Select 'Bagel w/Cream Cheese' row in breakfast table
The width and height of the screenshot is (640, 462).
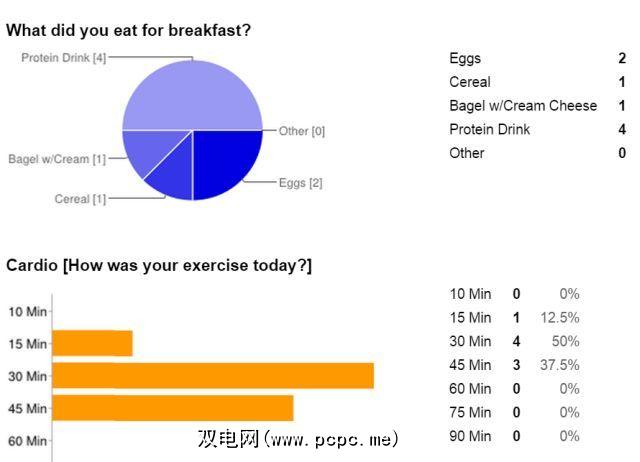[523, 106]
